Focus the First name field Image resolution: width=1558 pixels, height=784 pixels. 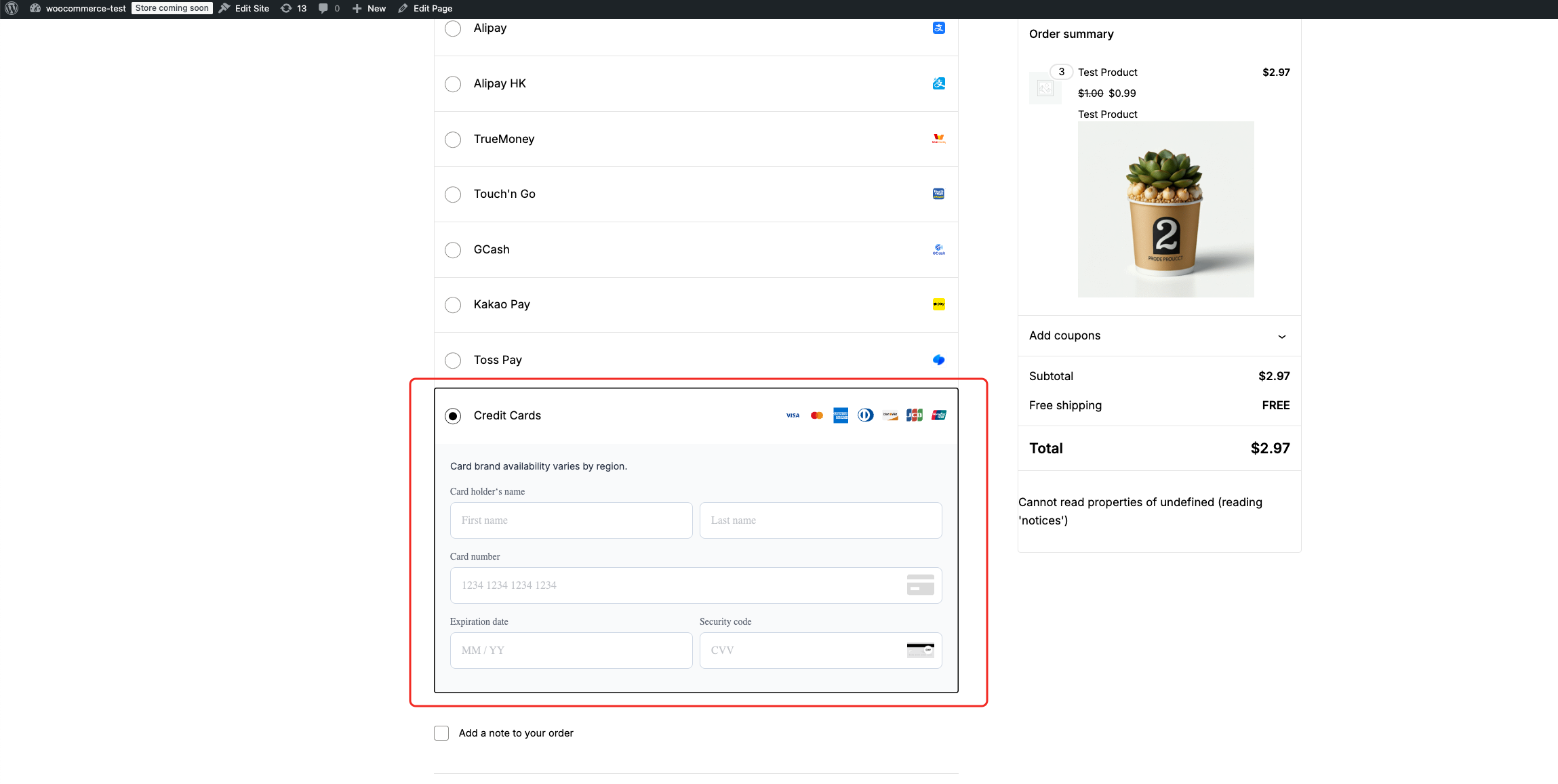572,520
